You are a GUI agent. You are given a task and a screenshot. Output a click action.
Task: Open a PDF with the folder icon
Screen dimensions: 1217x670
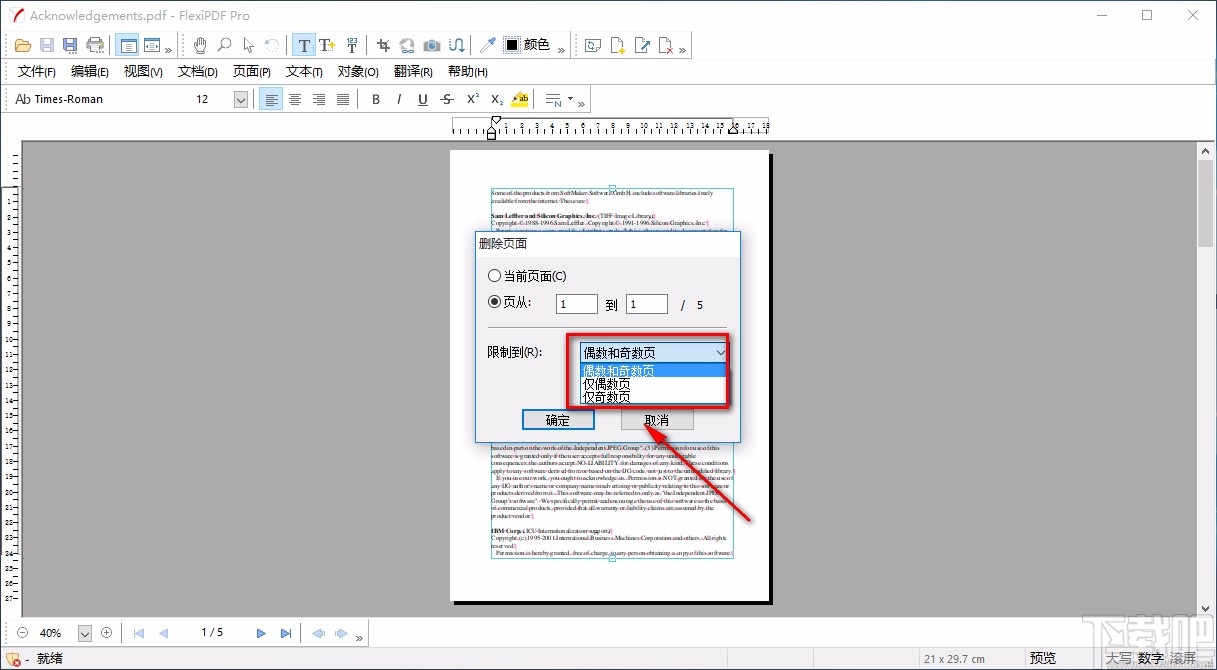pyautogui.click(x=22, y=45)
